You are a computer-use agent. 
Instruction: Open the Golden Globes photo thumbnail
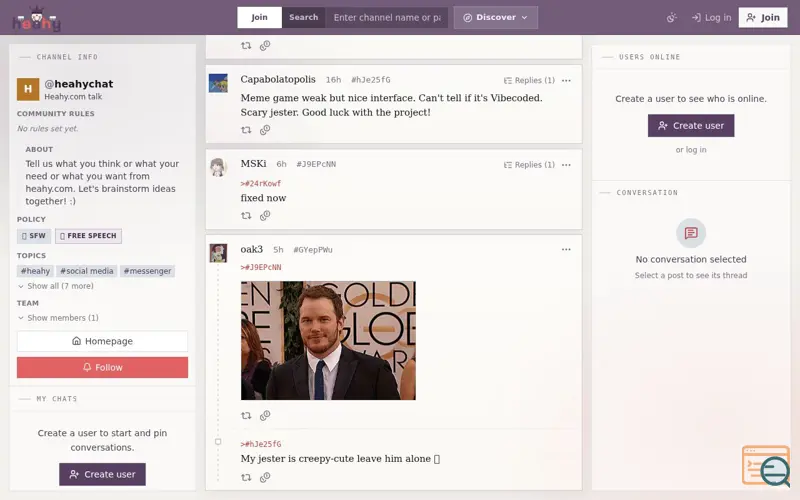tap(328, 340)
